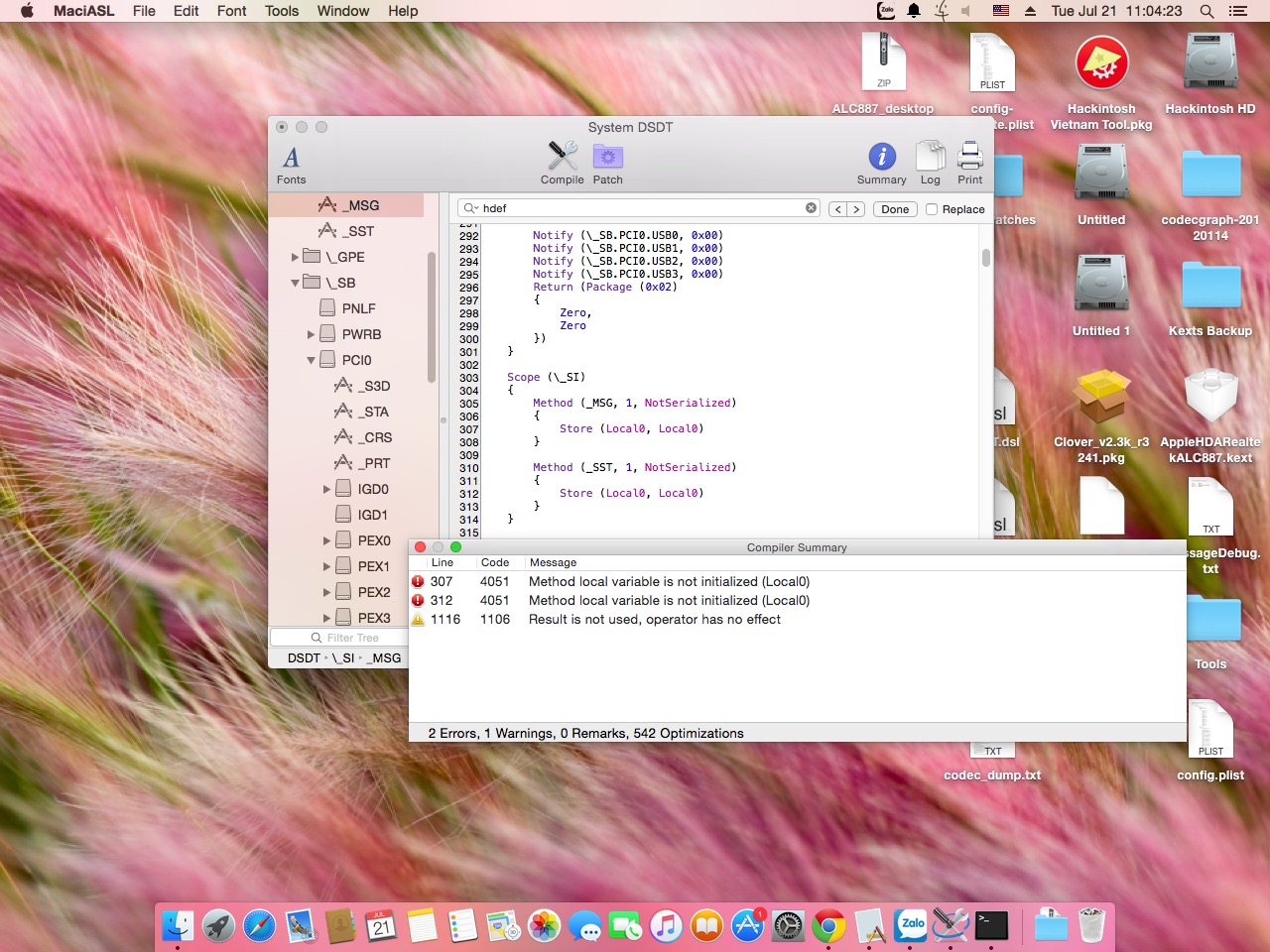Screen dimensions: 1270x952
Task: Expand the PEX2 tree node
Action: tap(326, 592)
